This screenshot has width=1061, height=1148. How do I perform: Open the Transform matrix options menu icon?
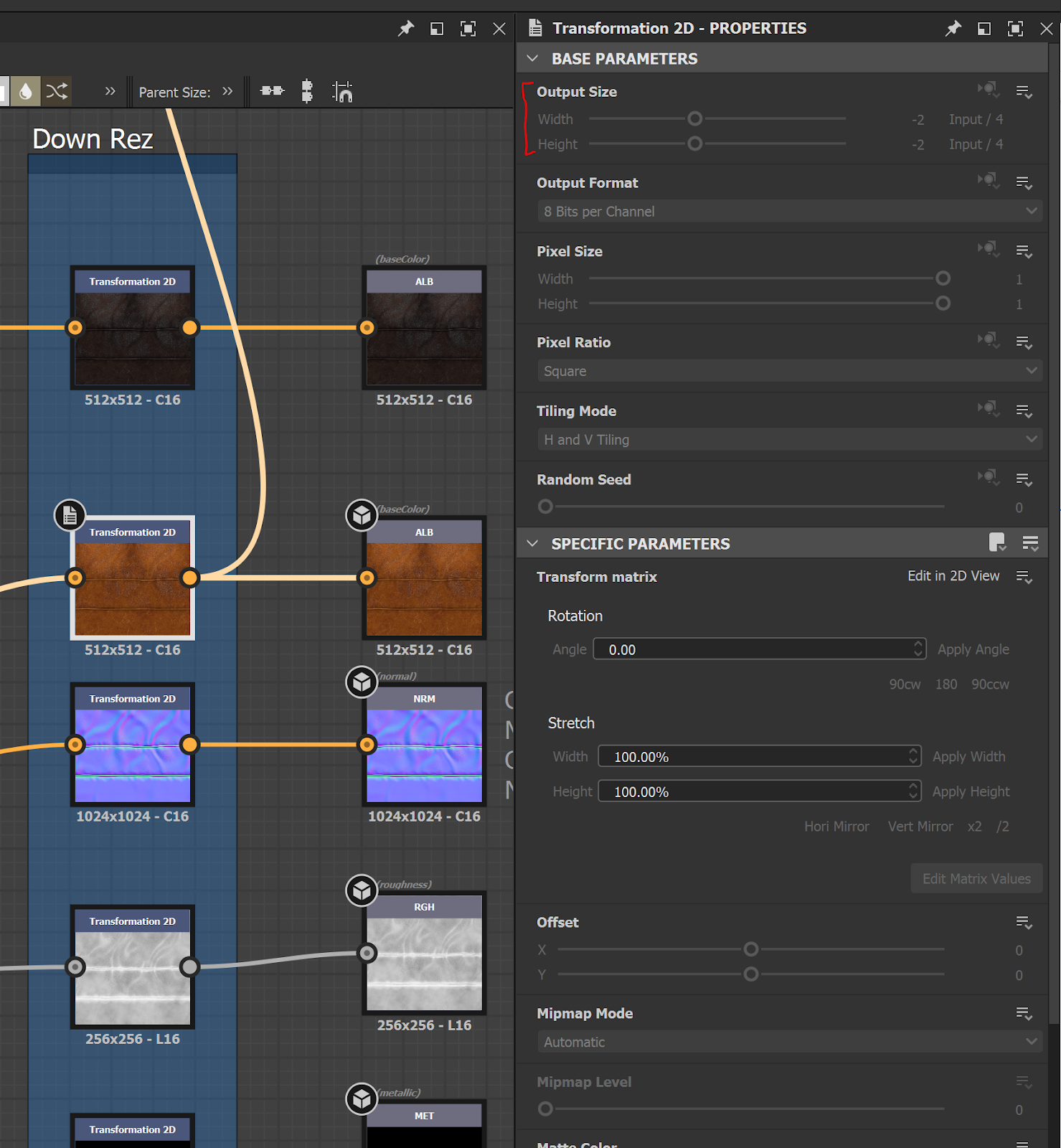pos(1024,577)
